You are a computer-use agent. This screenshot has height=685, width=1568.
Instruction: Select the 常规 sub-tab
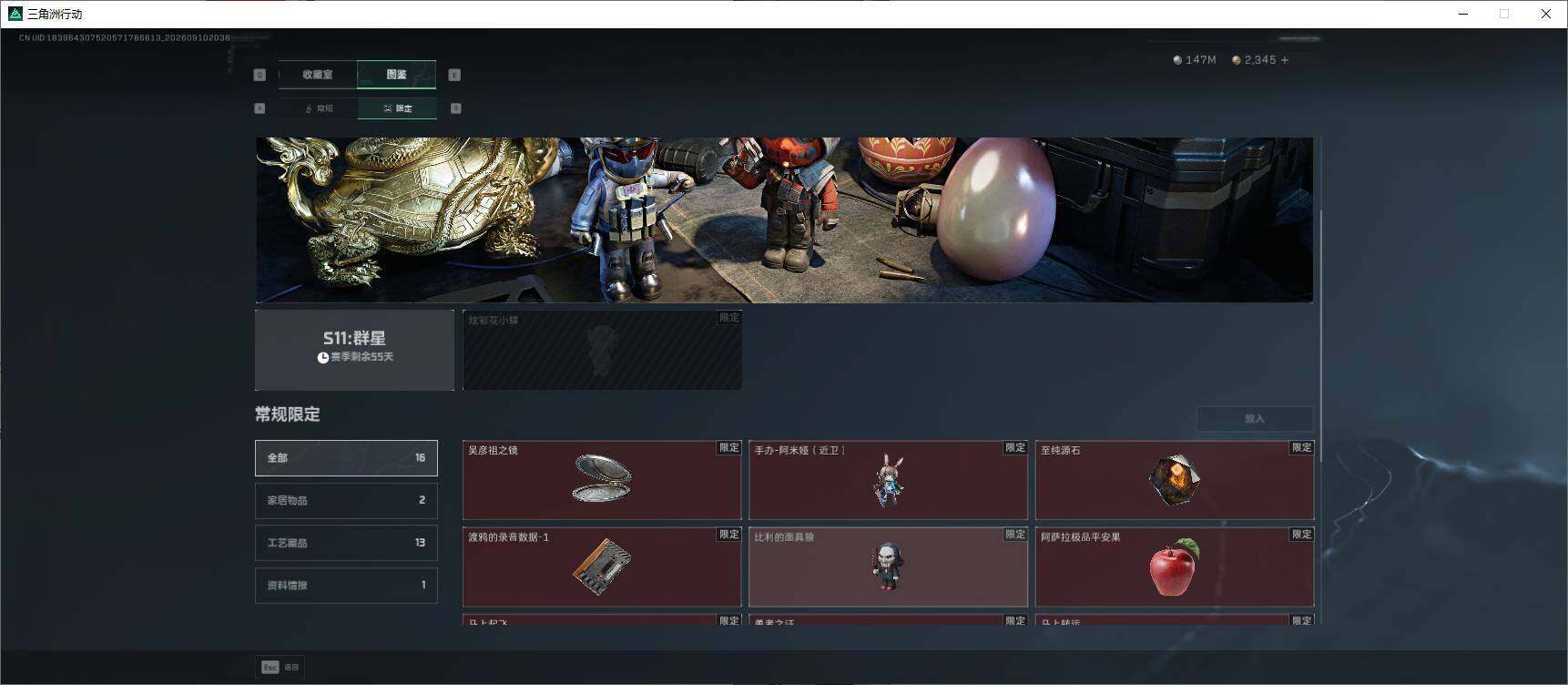(x=318, y=108)
